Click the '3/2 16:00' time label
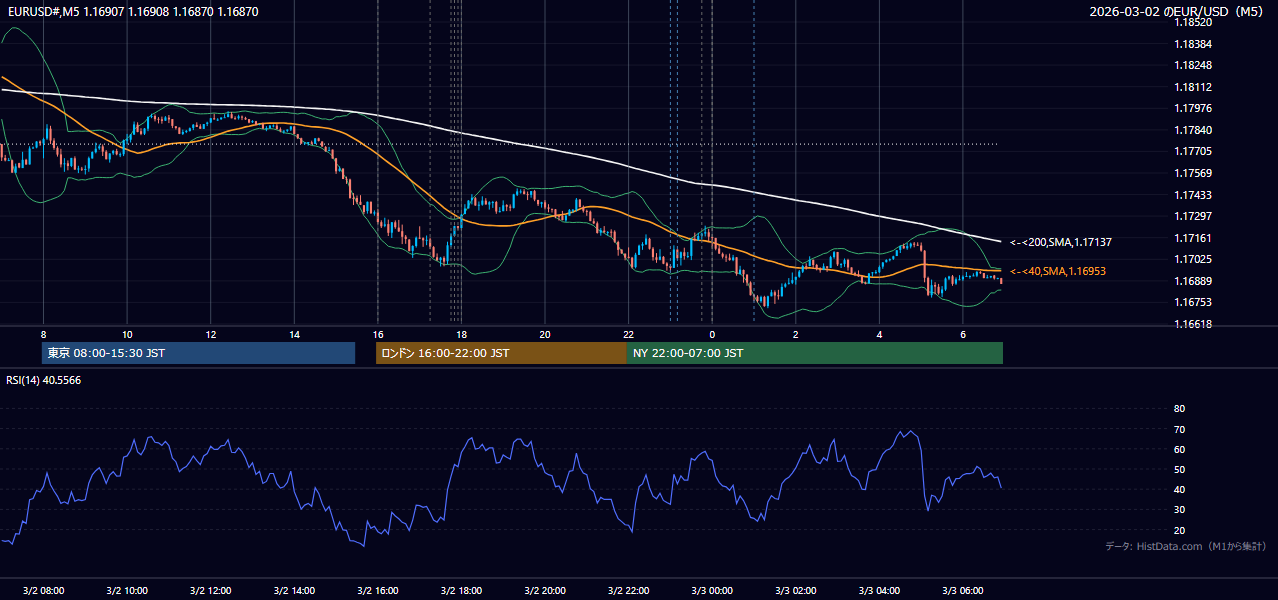 (x=377, y=590)
